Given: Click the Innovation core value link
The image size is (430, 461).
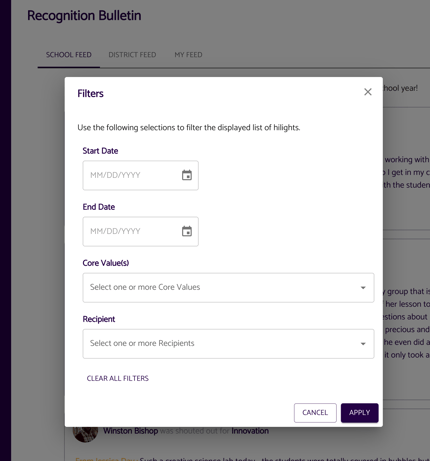Looking at the screenshot, I should coord(250,431).
